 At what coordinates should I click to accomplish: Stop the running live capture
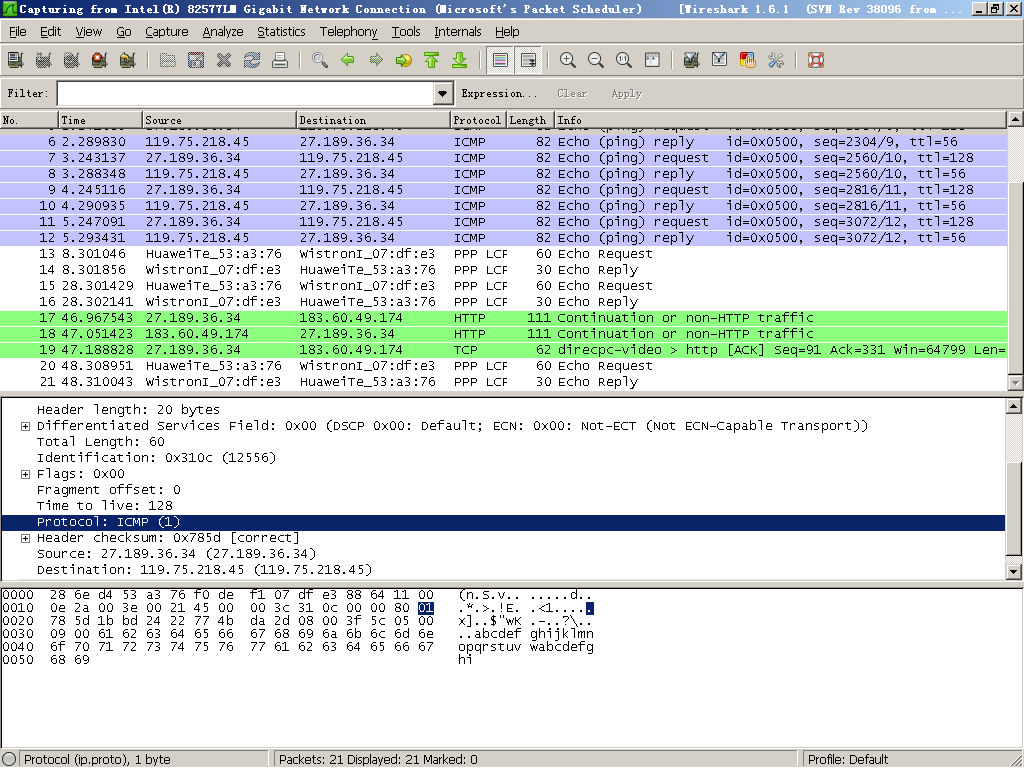[x=99, y=60]
